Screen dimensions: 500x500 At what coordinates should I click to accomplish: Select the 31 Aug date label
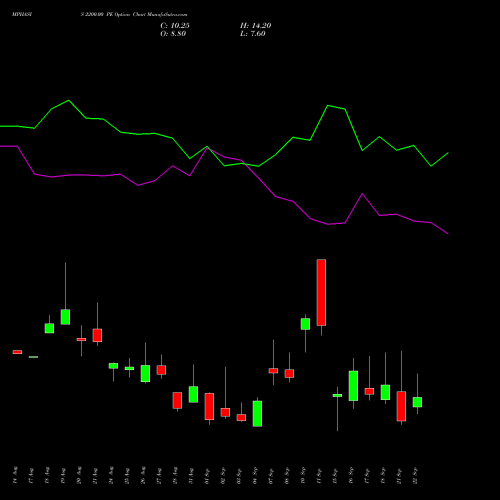[x=191, y=475]
